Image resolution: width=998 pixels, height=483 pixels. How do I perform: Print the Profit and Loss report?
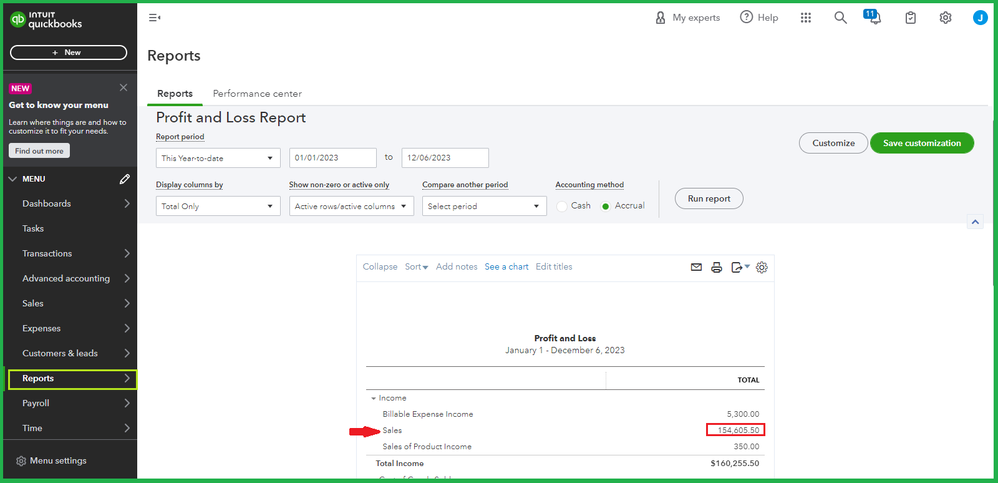(717, 267)
